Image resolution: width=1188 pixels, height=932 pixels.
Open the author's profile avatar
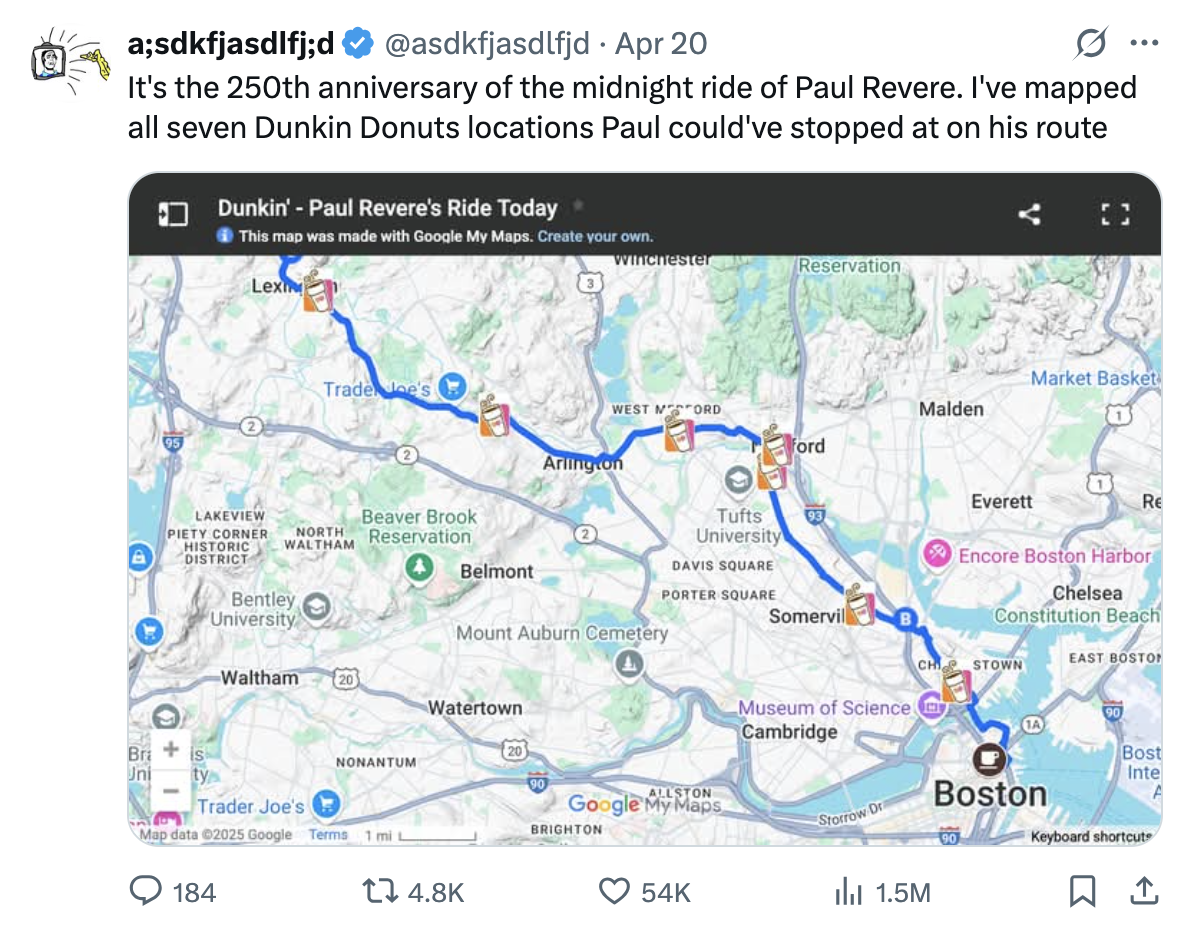(65, 60)
